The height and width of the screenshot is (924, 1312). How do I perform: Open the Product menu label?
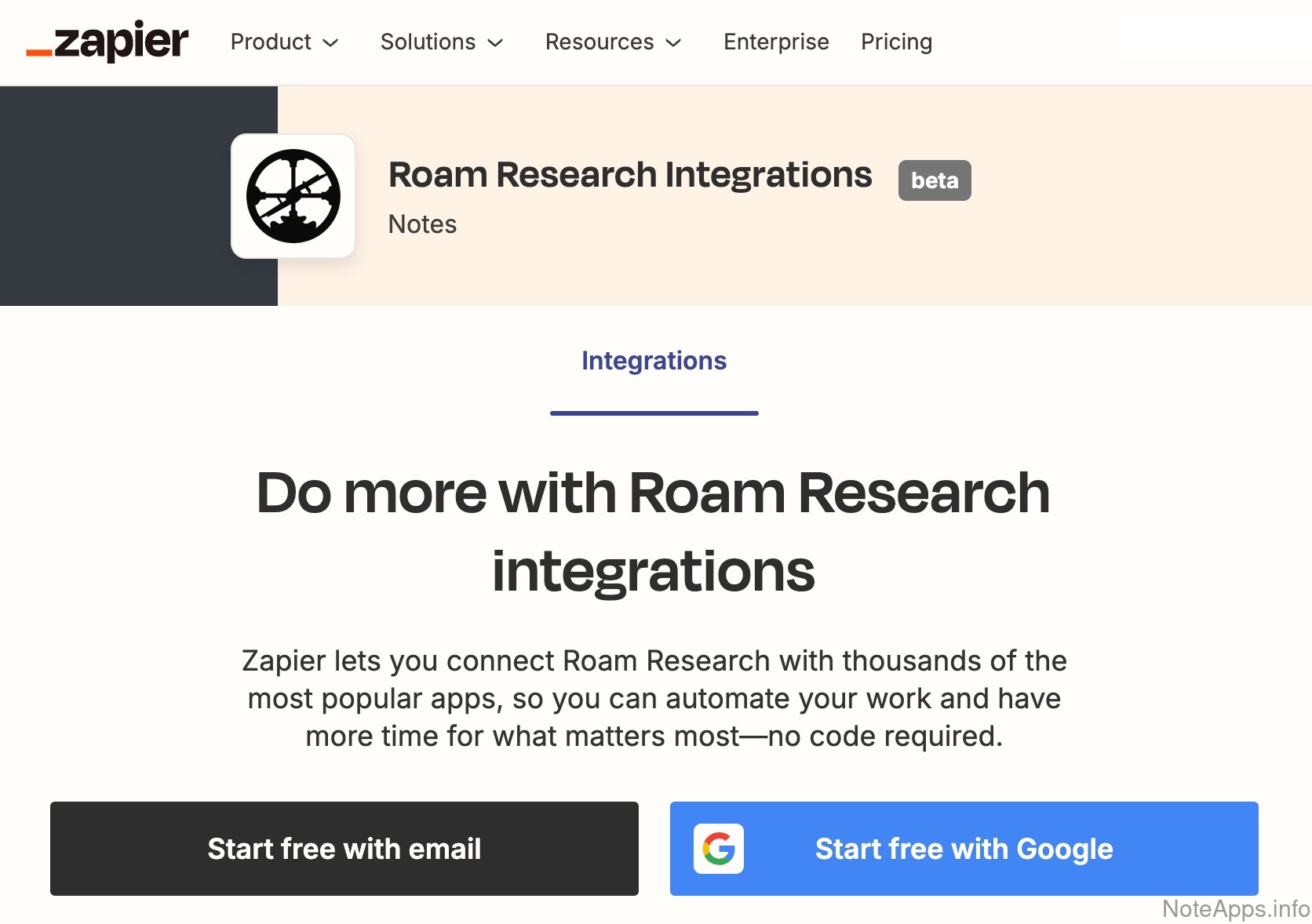271,42
